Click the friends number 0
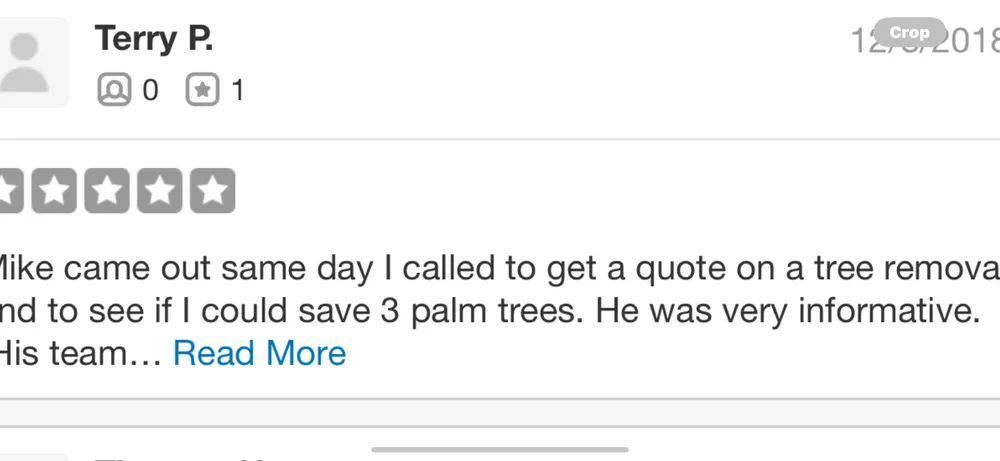Viewport: 1000px width, 461px height. (x=150, y=91)
